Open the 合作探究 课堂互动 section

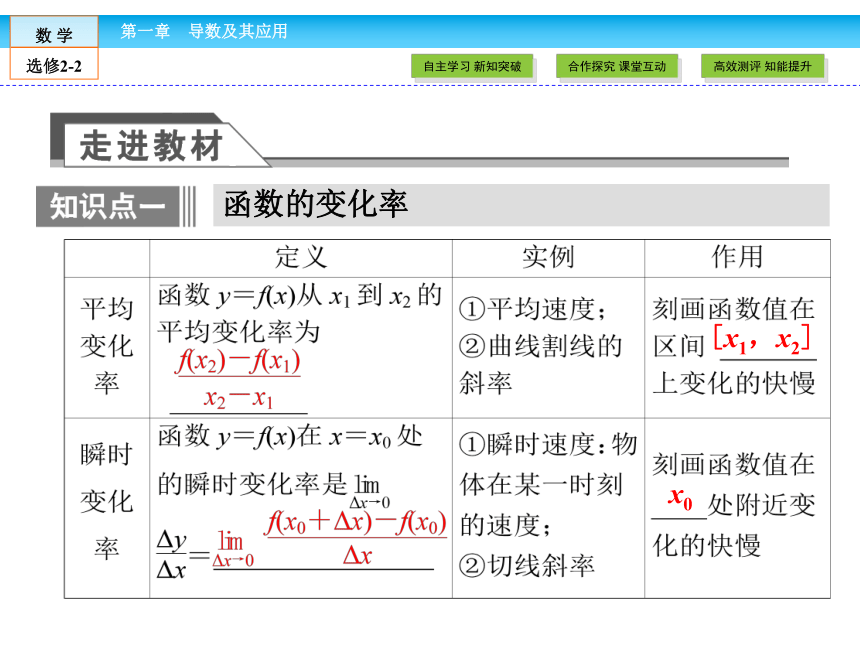617,66
